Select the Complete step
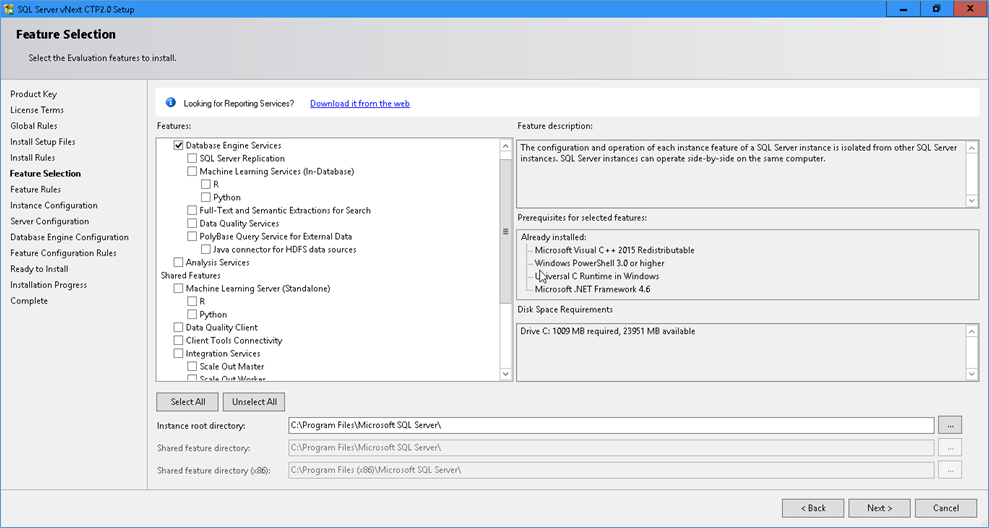Viewport: 989px width, 528px height. pos(29,301)
